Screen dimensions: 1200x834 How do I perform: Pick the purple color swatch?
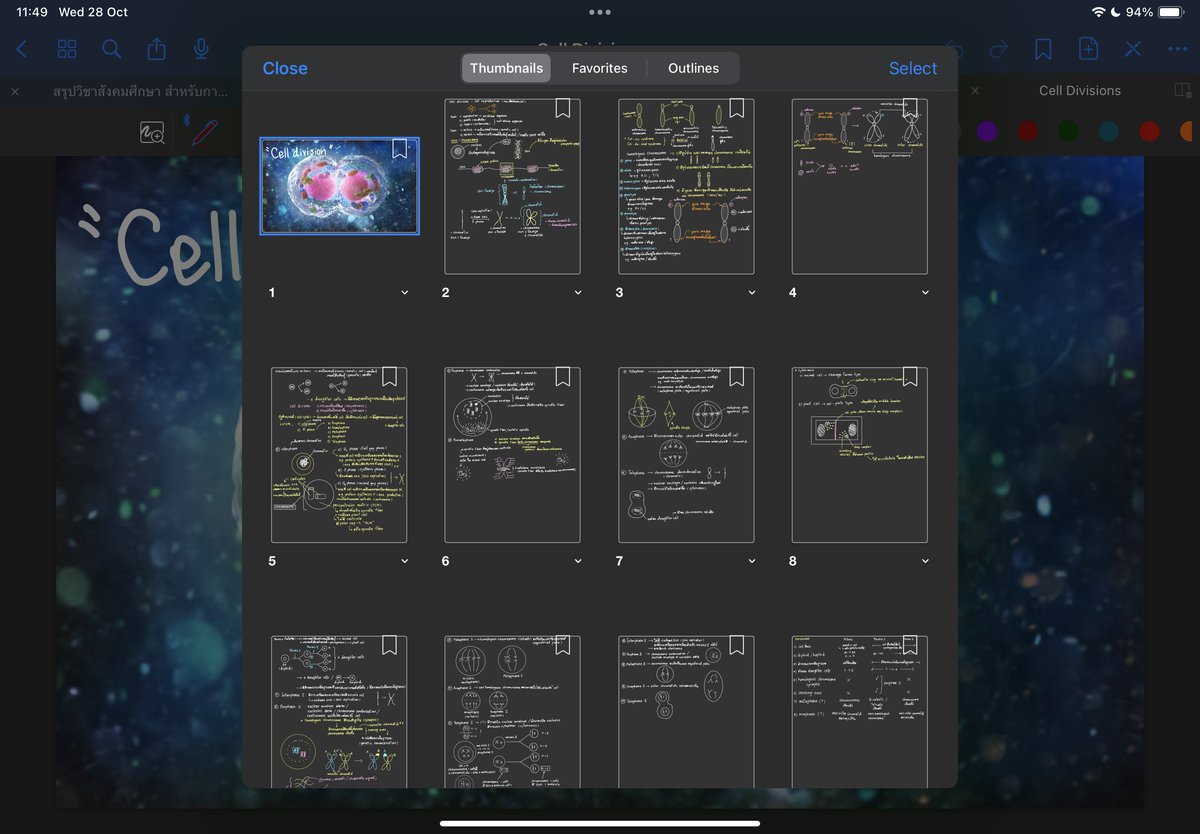(x=987, y=131)
